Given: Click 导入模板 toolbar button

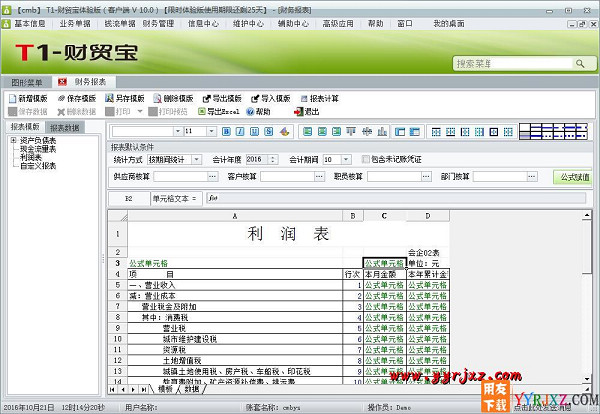Looking at the screenshot, I should [271, 99].
